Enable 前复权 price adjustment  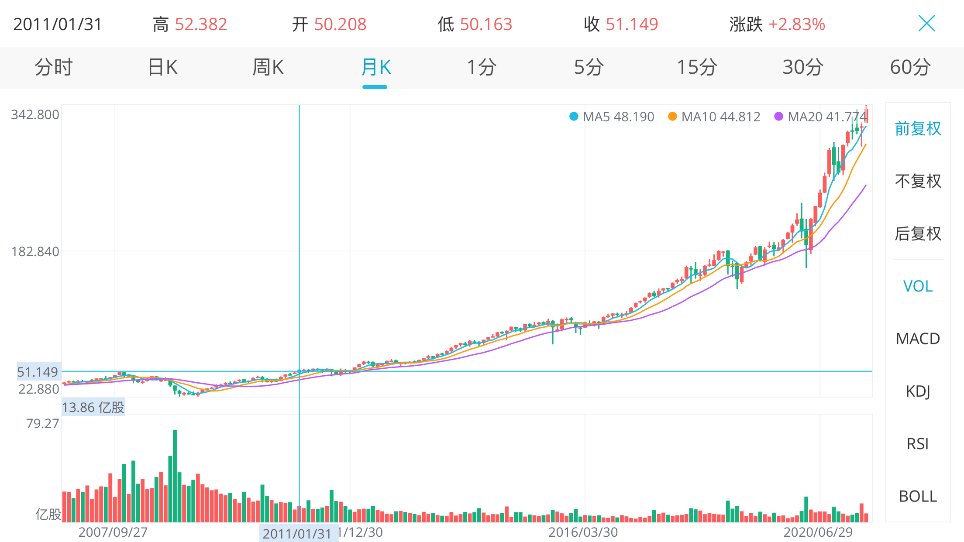(x=918, y=129)
